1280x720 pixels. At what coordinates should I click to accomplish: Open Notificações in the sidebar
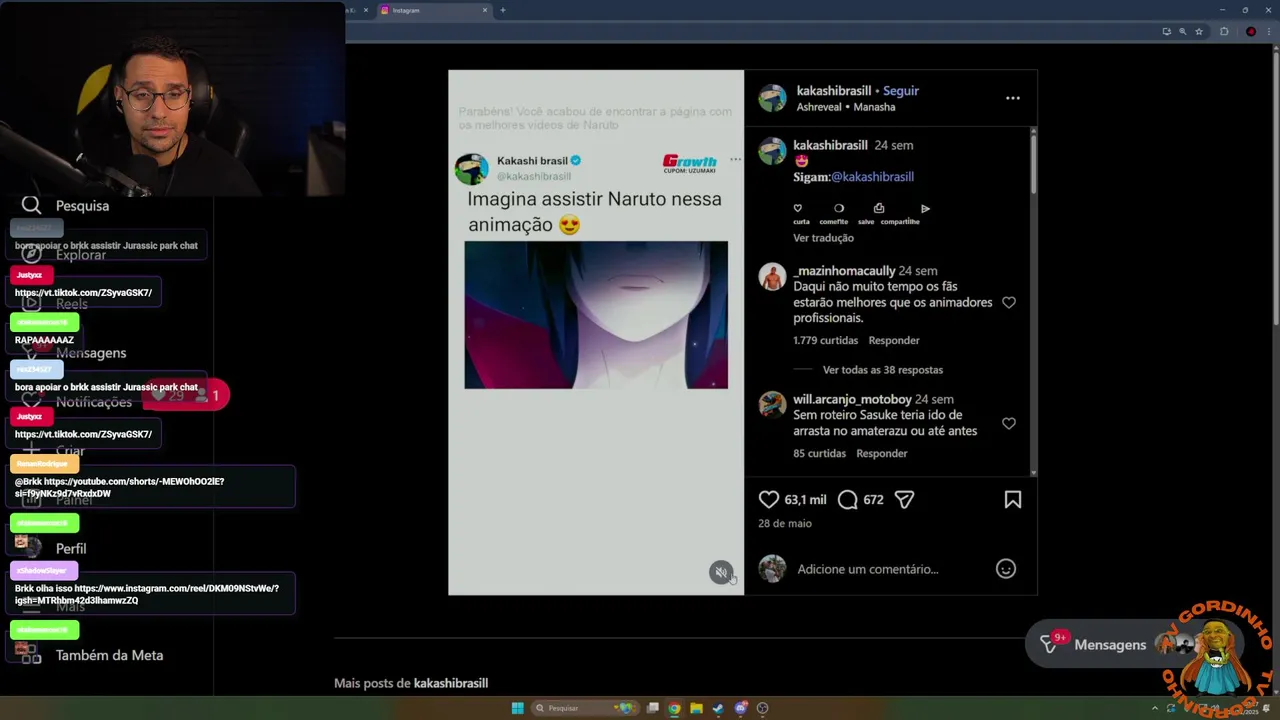(x=78, y=401)
